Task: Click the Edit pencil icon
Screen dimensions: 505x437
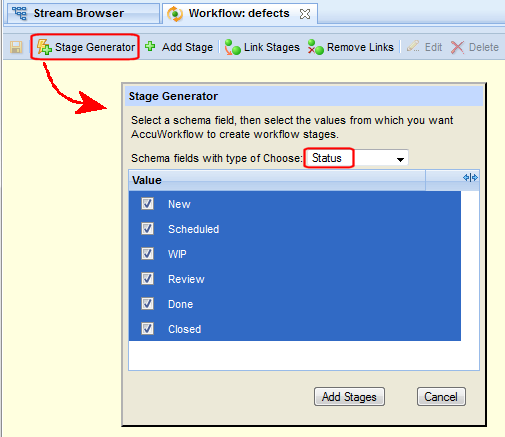Action: (413, 47)
